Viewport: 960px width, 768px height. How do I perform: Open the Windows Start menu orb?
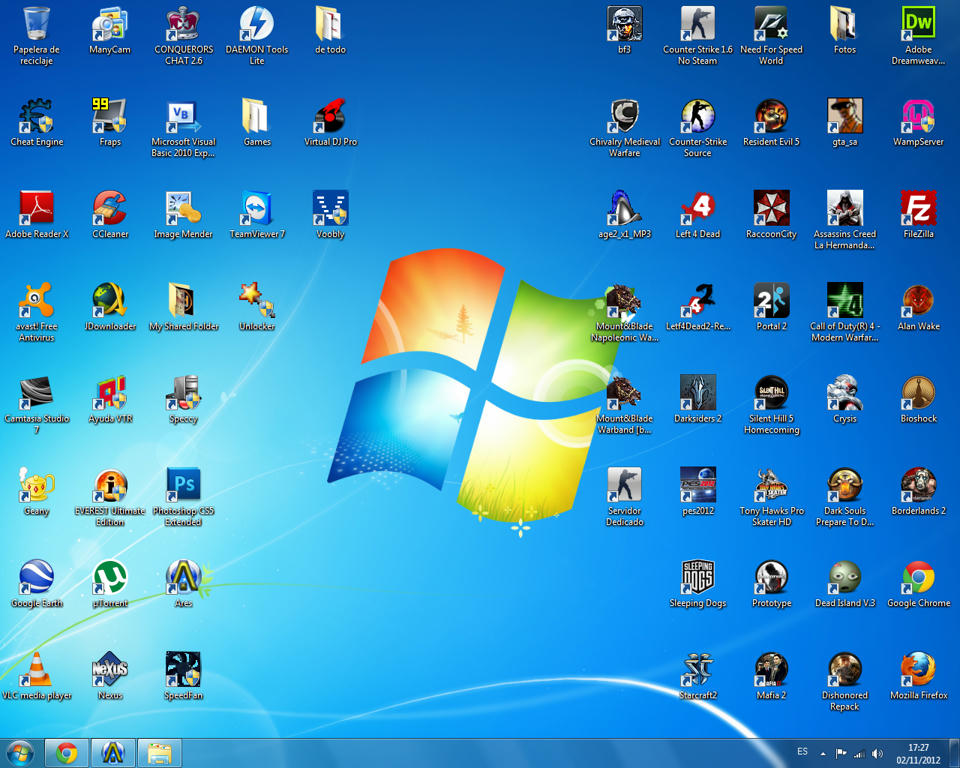click(x=20, y=753)
